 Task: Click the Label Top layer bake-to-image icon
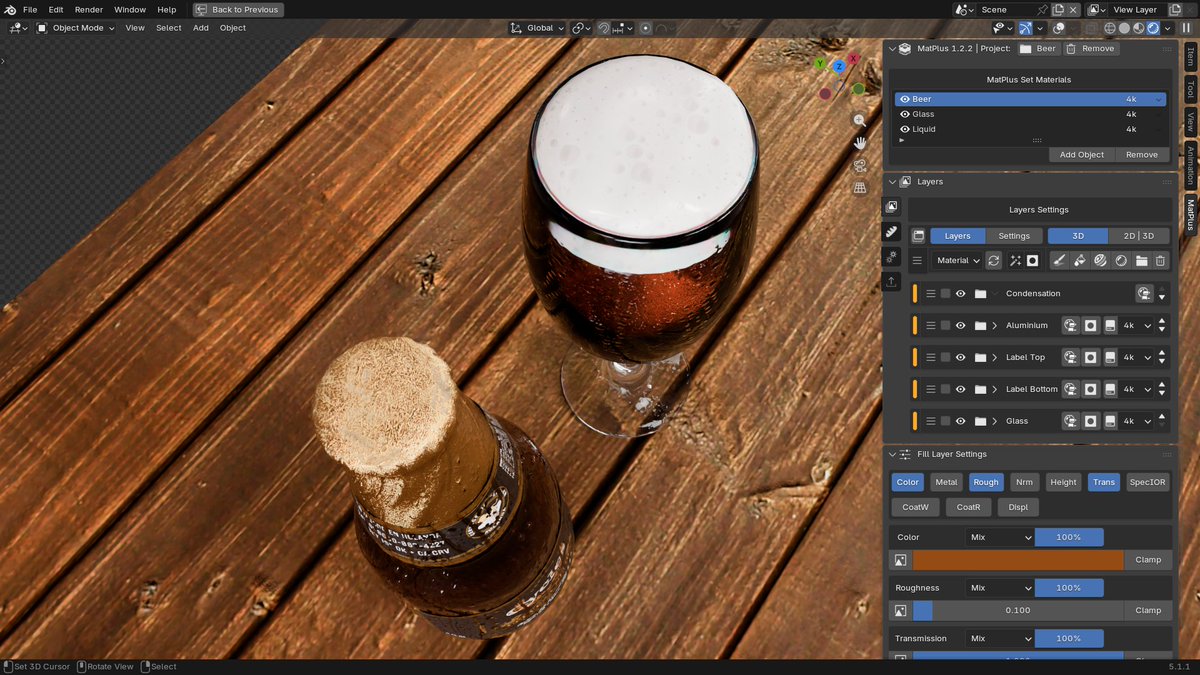pyautogui.click(x=1110, y=357)
